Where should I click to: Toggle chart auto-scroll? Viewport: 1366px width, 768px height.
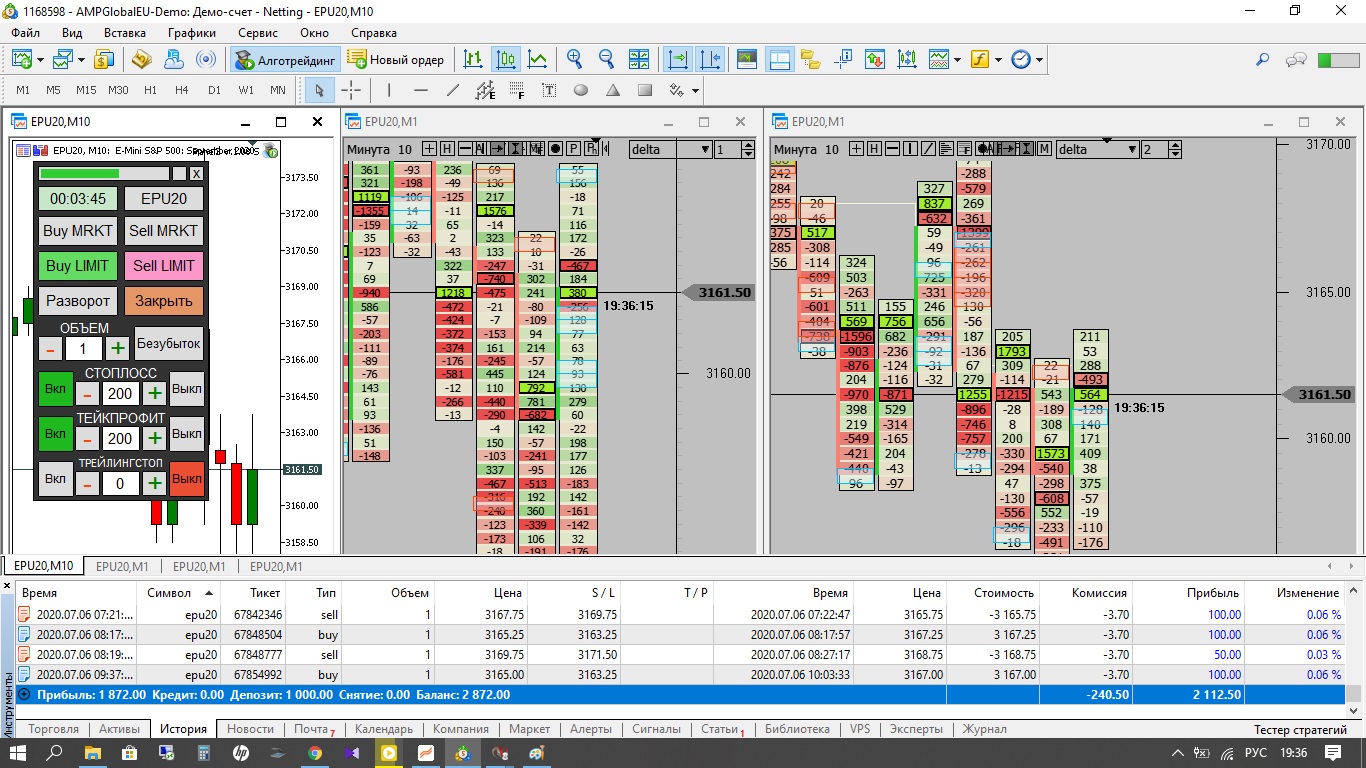coord(678,59)
